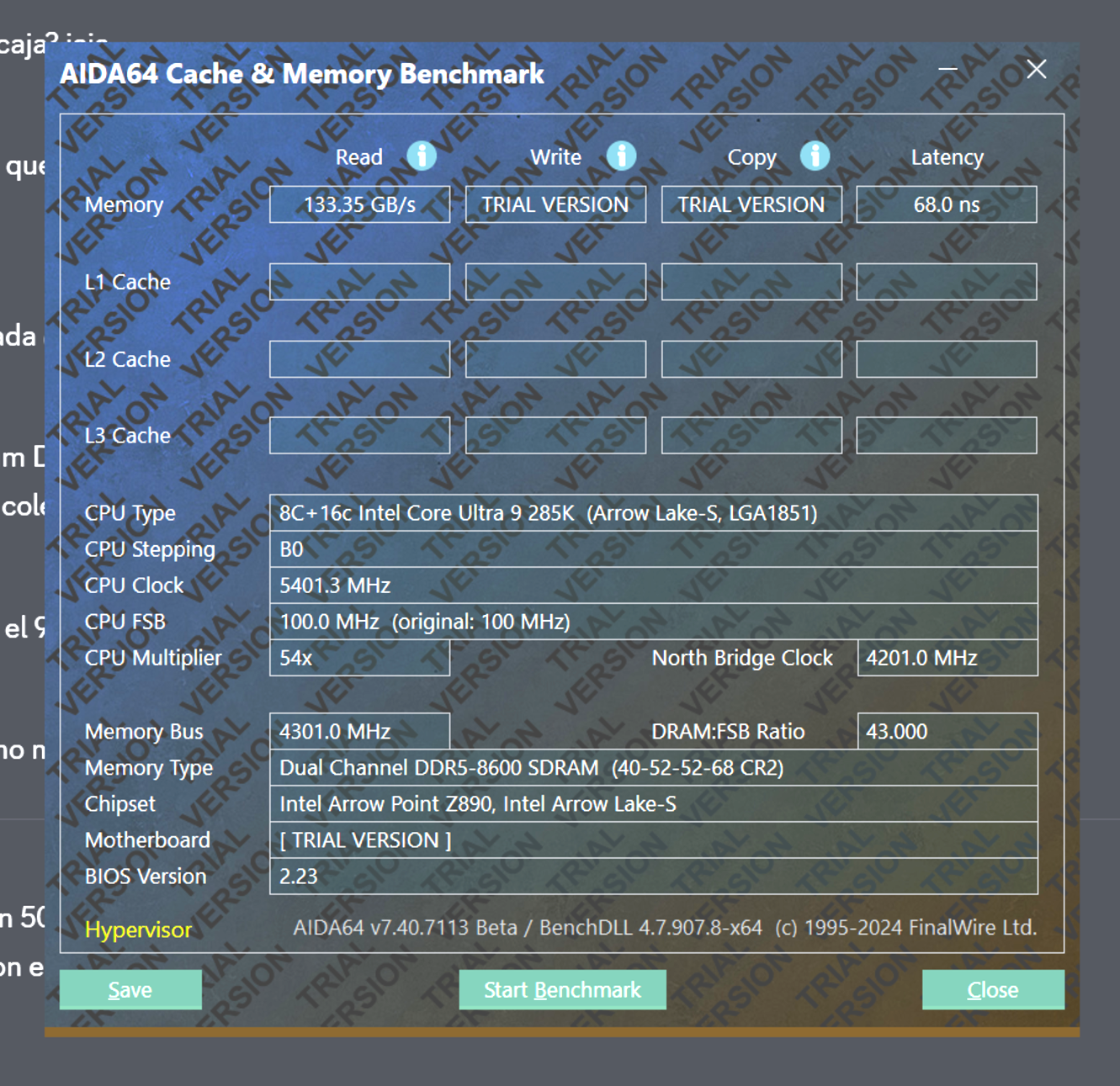The image size is (1120, 1086).
Task: Click the L1 Cache row label
Action: click(128, 282)
